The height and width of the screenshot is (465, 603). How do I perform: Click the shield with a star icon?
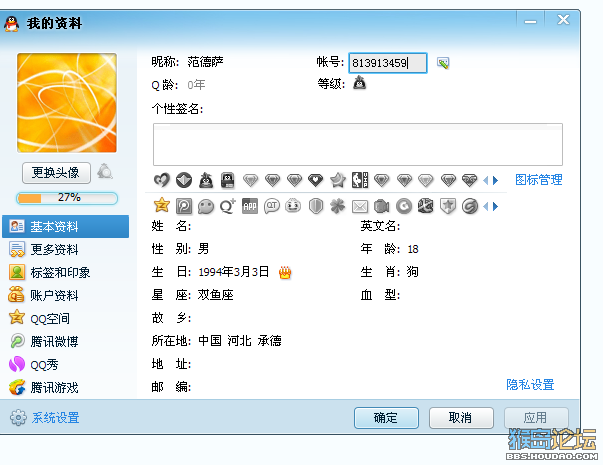448,206
